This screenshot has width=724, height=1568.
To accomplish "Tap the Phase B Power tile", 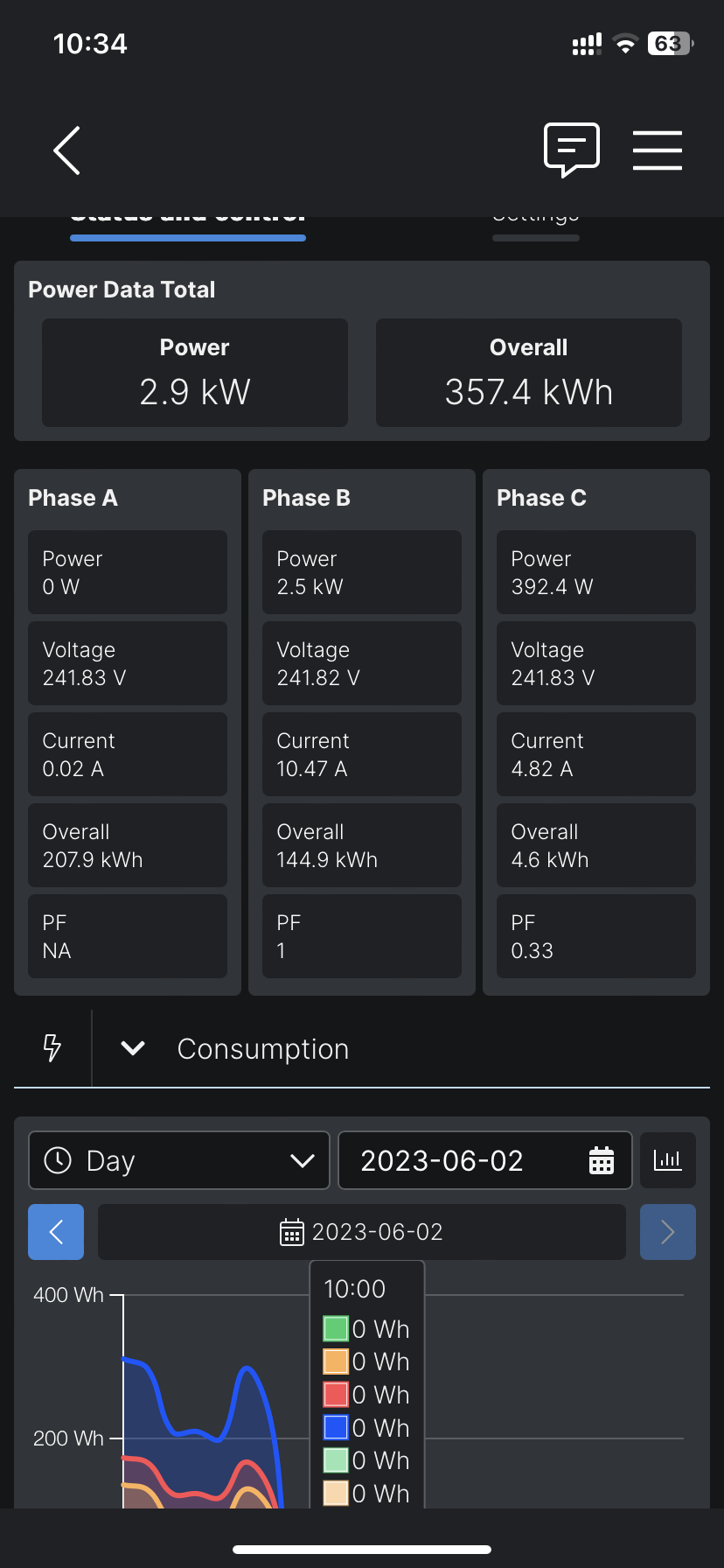I will point(362,572).
